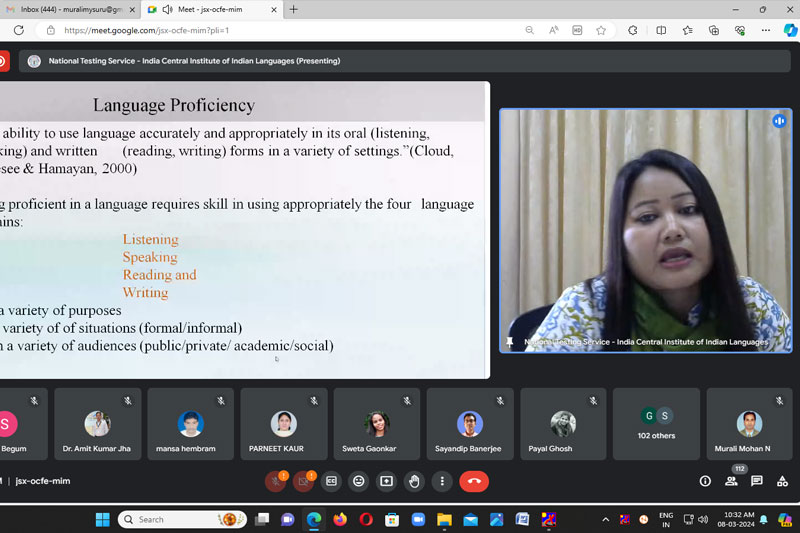
Task: Open ENG IN language switcher
Action: click(666, 520)
